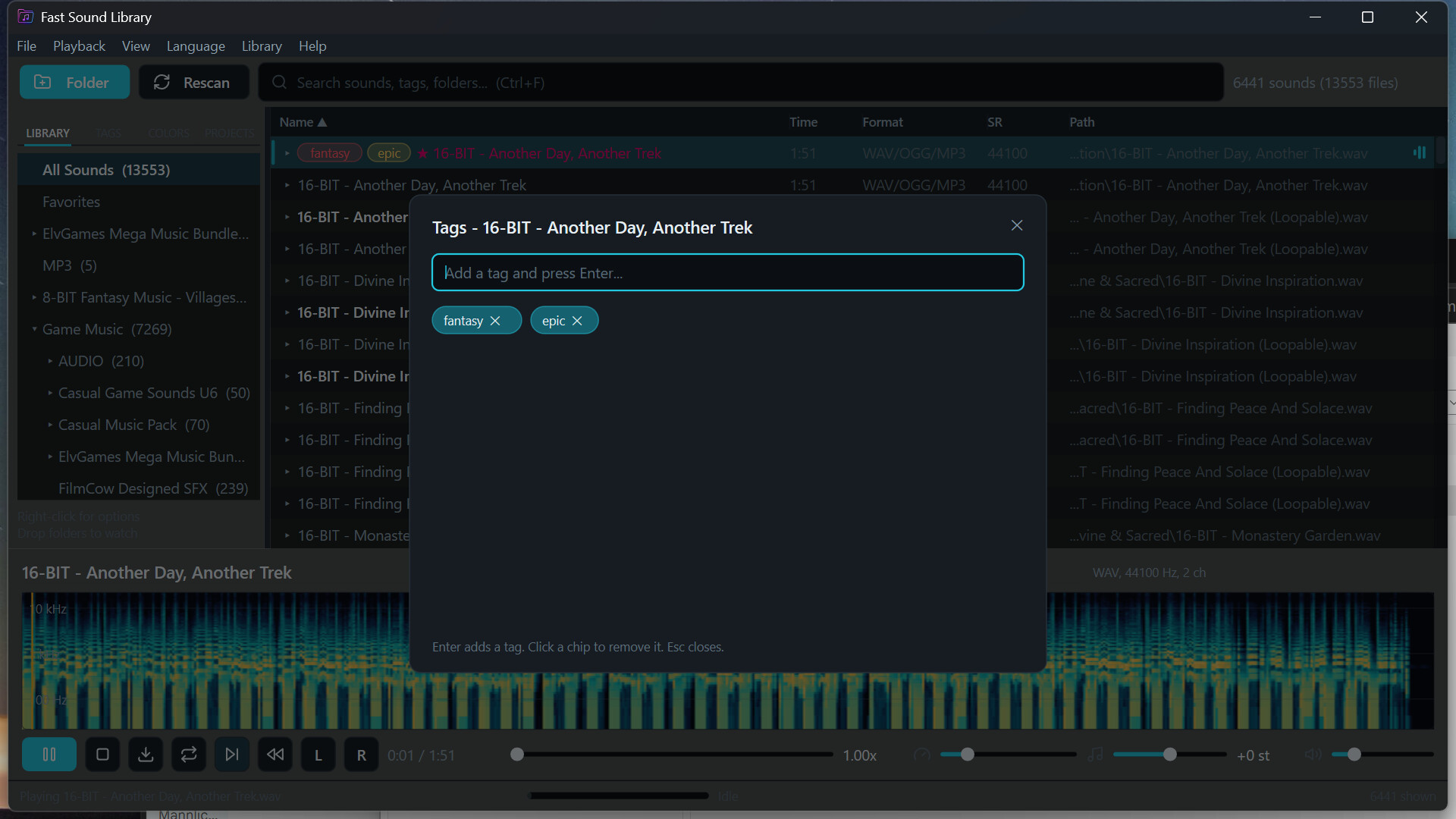Click the speed gauge icon
This screenshot has height=819, width=1456.
pos(922,755)
